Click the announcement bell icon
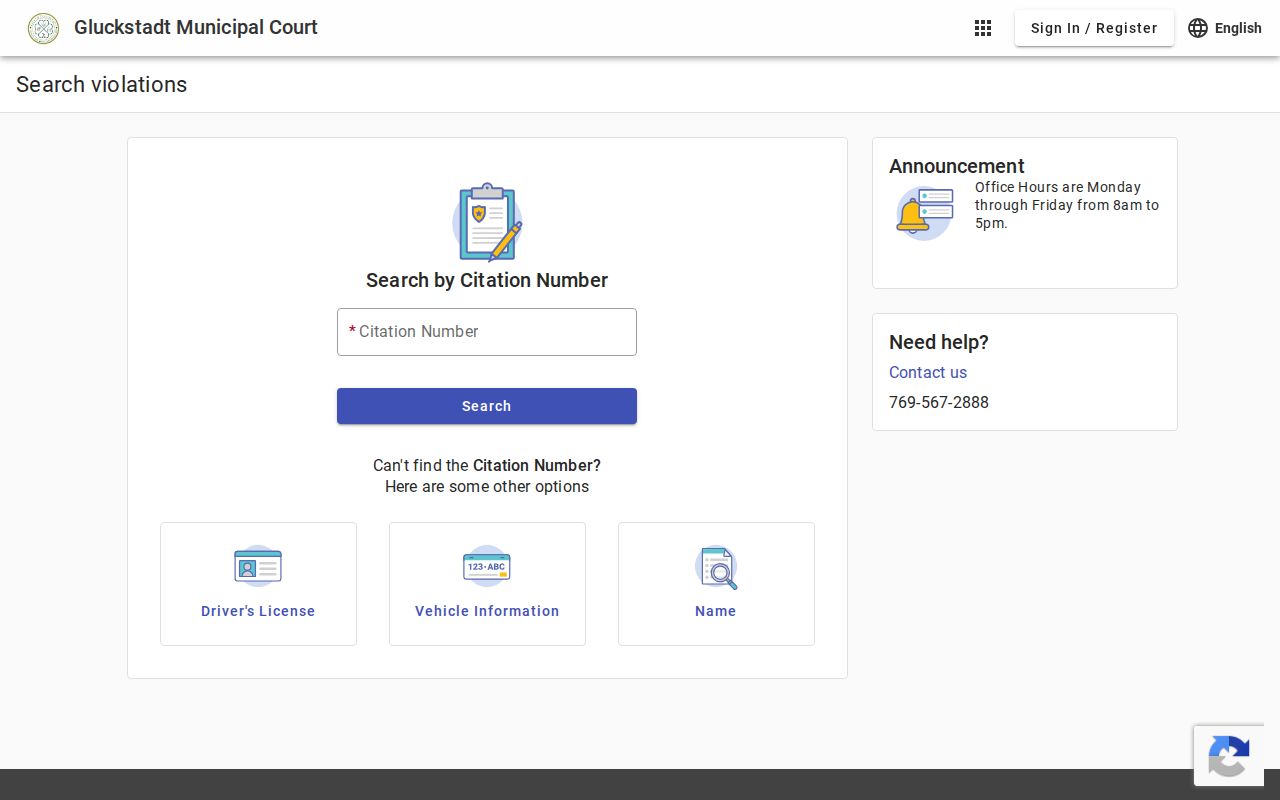1280x800 pixels. [x=925, y=213]
